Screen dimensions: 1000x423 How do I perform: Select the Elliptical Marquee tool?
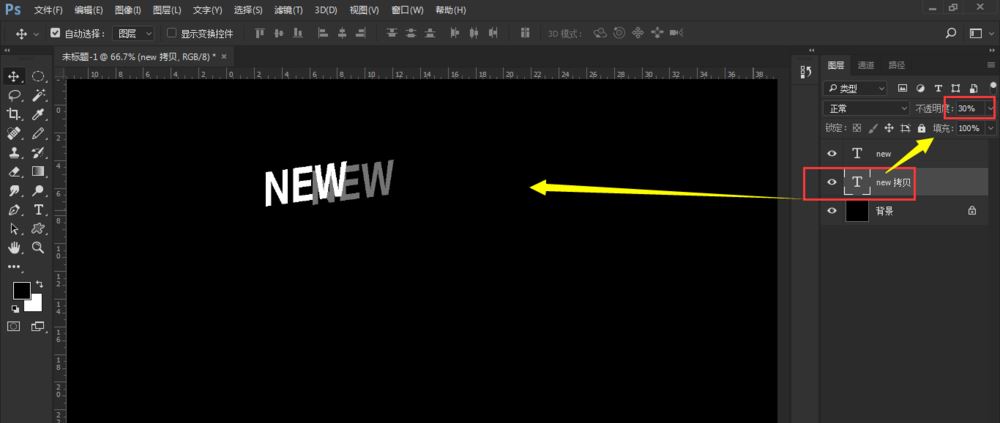pyautogui.click(x=38, y=77)
